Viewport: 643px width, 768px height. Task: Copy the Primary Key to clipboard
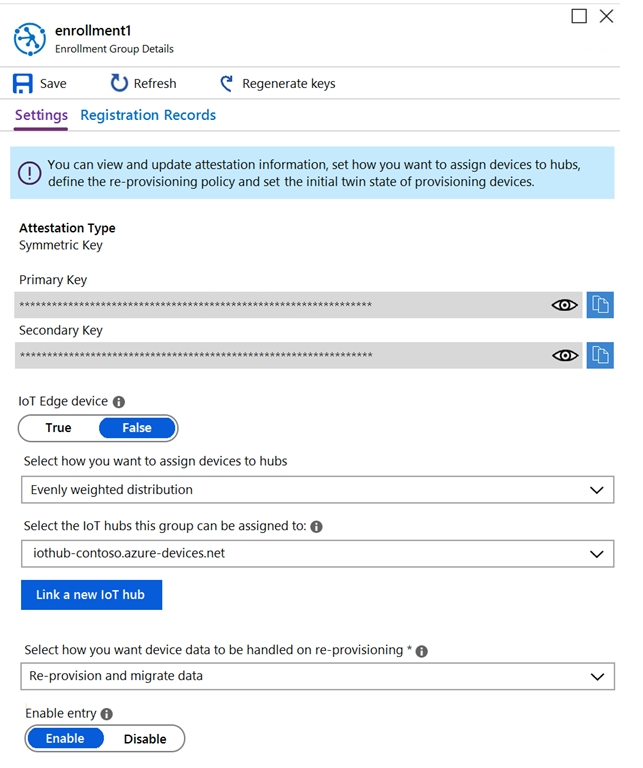pyautogui.click(x=600, y=305)
